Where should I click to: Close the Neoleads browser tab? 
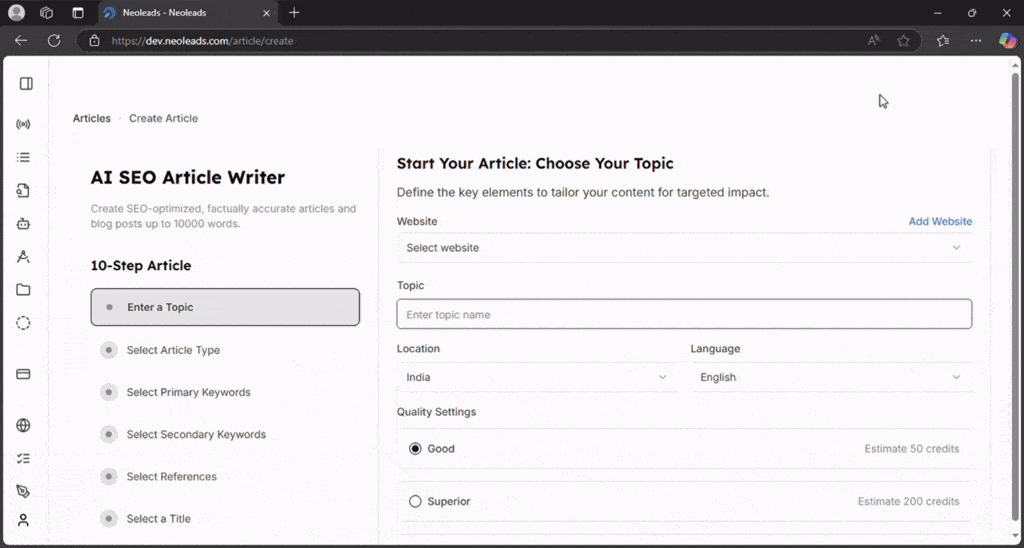pos(266,12)
